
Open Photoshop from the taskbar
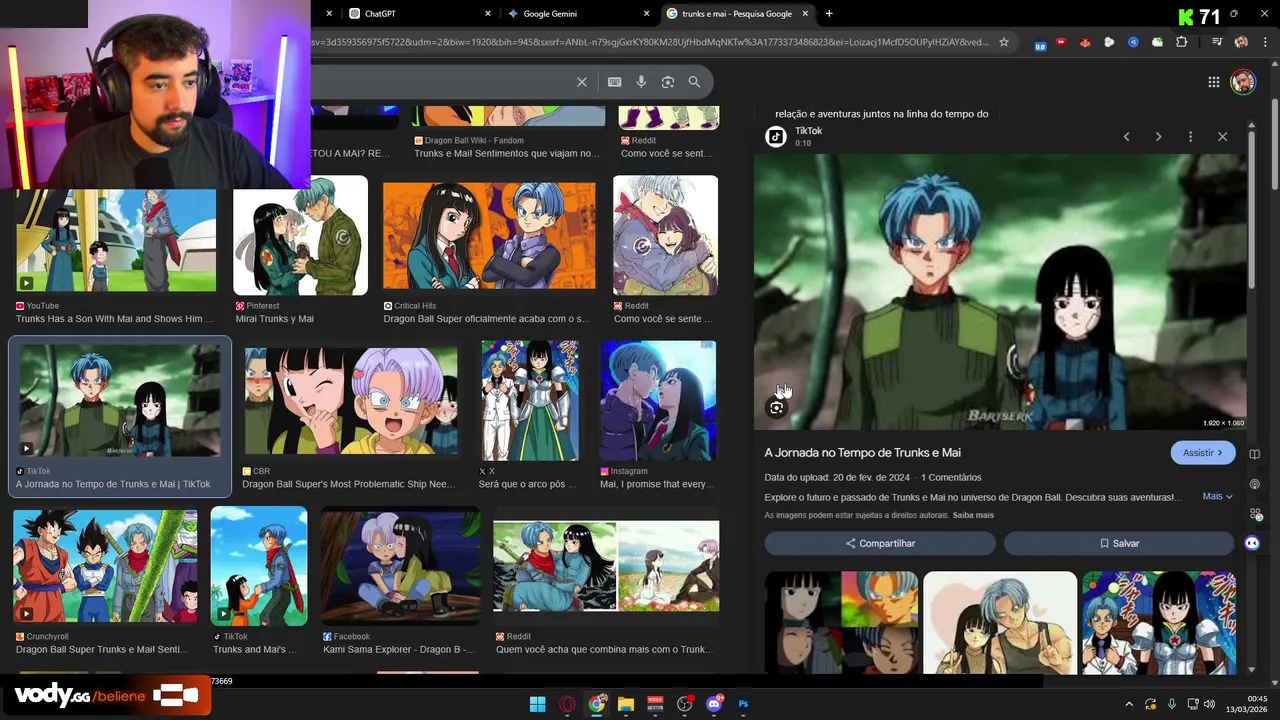[x=743, y=704]
